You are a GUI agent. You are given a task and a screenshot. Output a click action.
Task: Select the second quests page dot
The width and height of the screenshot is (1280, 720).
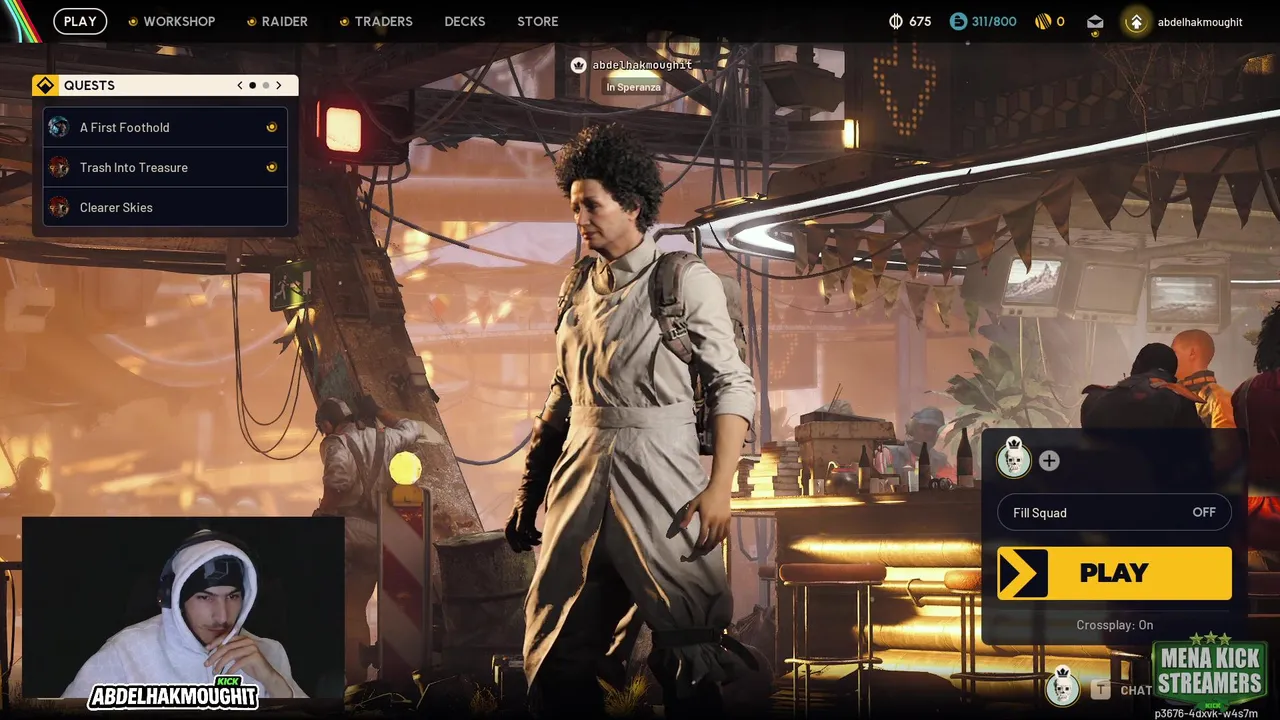click(x=265, y=85)
